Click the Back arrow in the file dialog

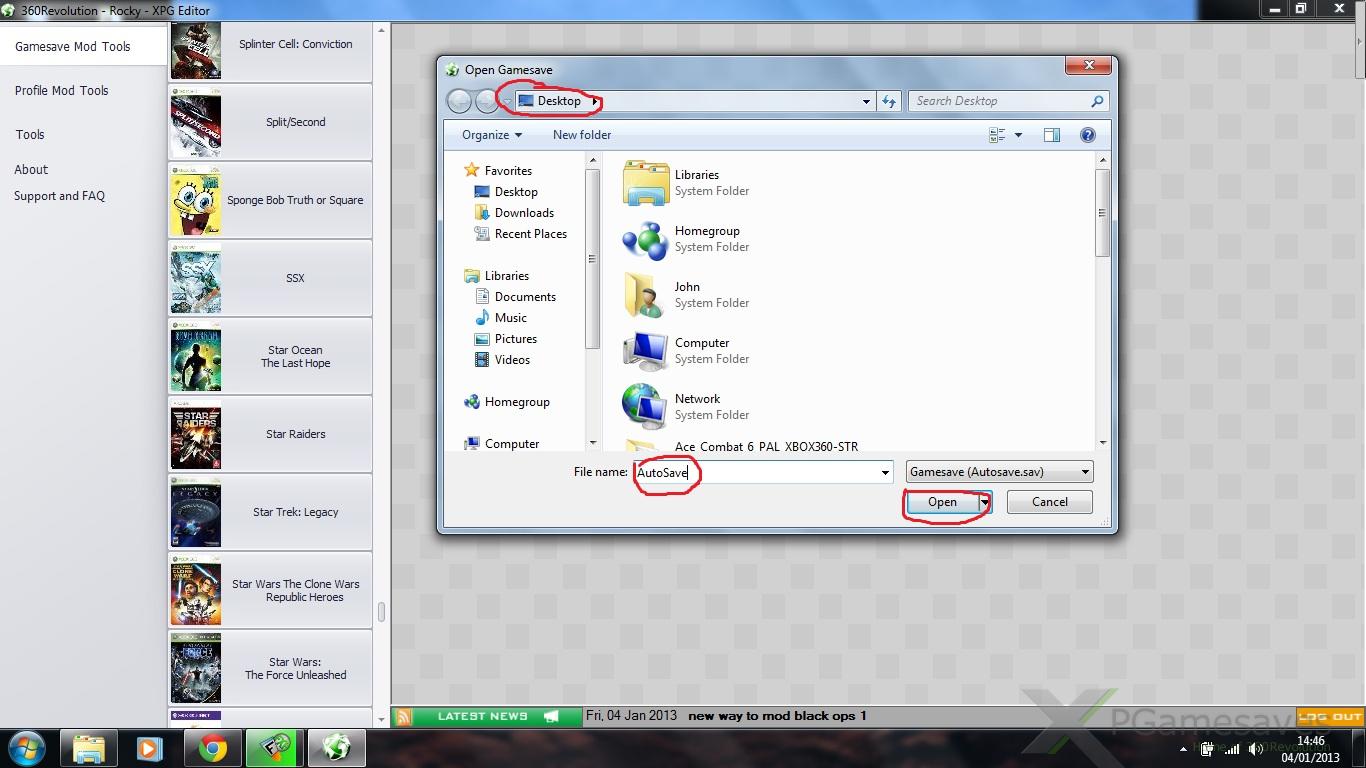pos(459,101)
